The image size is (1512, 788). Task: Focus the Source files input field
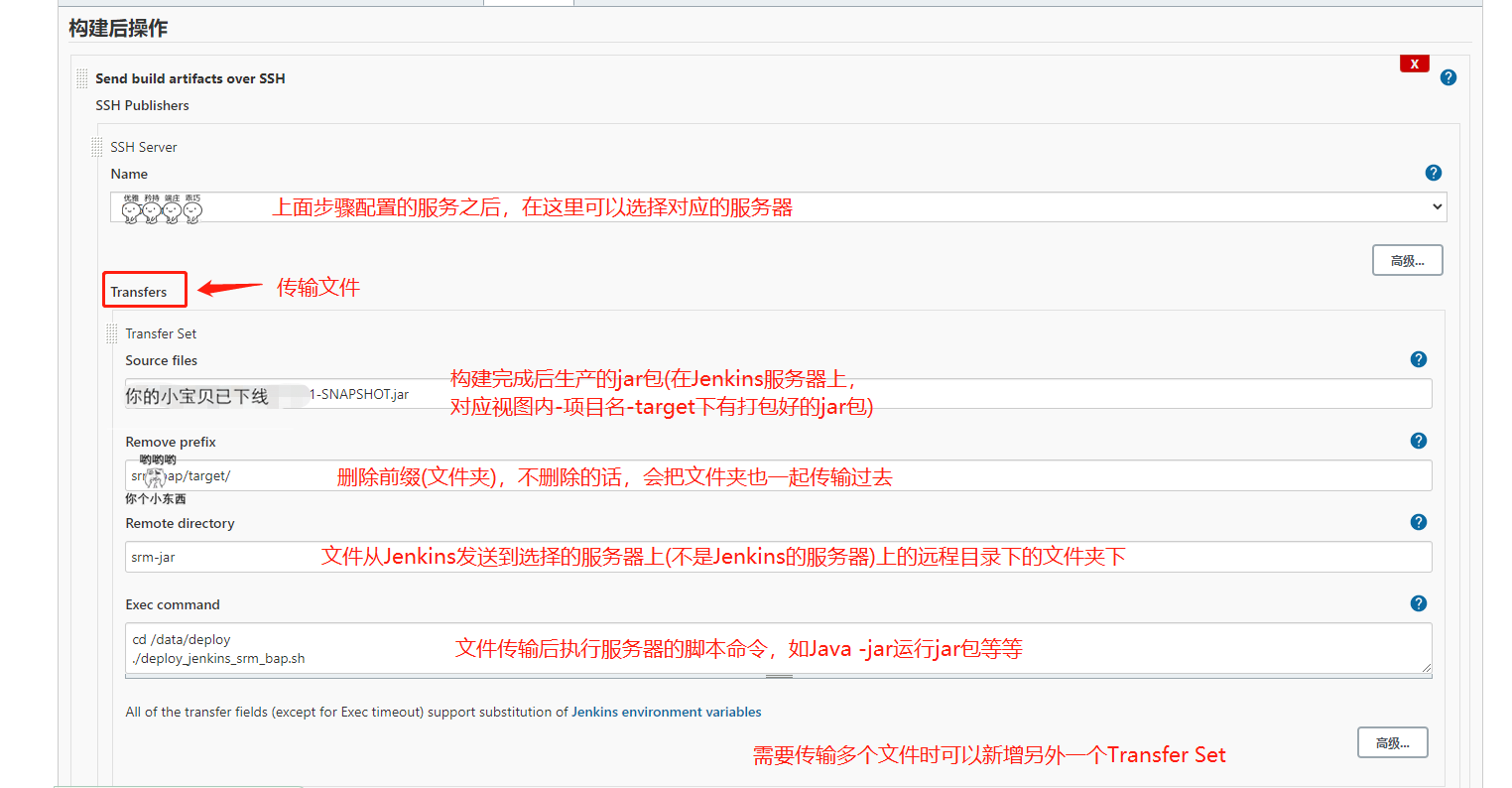pos(779,394)
